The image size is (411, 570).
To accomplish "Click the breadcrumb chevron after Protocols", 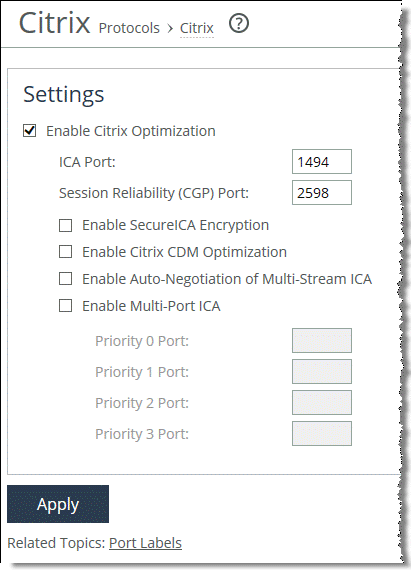I will point(170,28).
